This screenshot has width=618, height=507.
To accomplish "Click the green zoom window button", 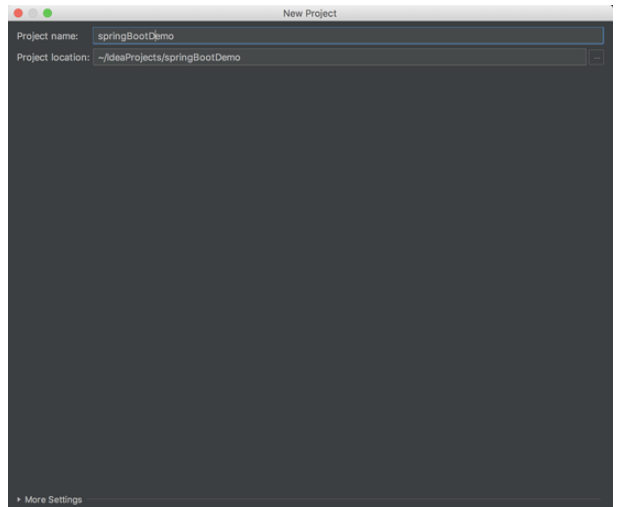I will coord(48,13).
